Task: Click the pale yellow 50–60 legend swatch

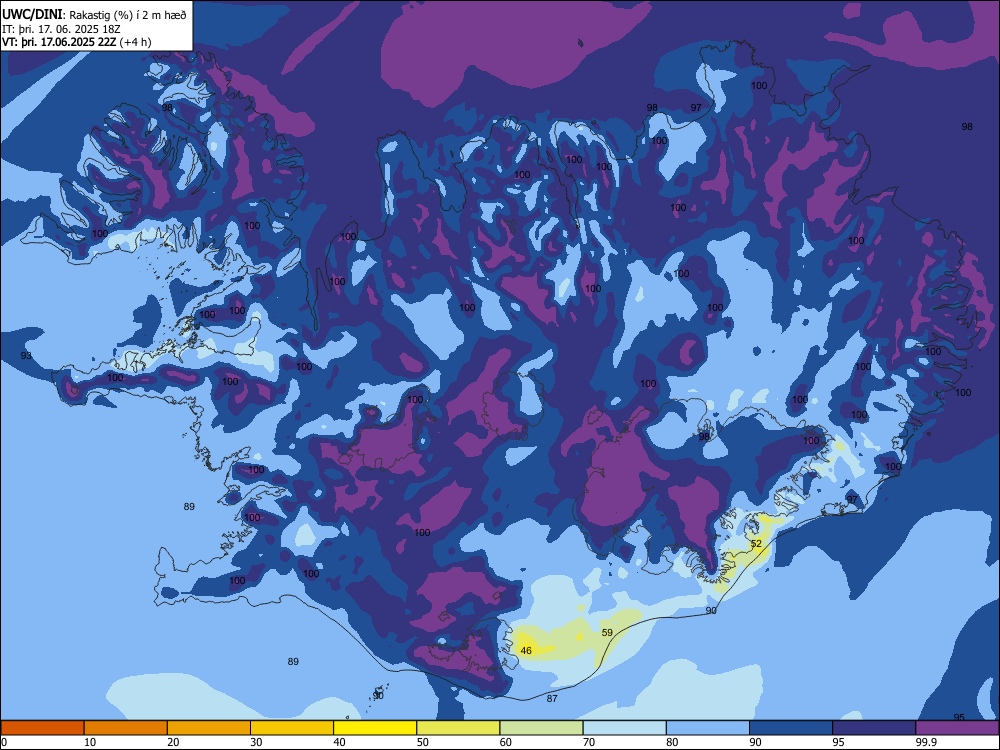Action: (x=459, y=728)
